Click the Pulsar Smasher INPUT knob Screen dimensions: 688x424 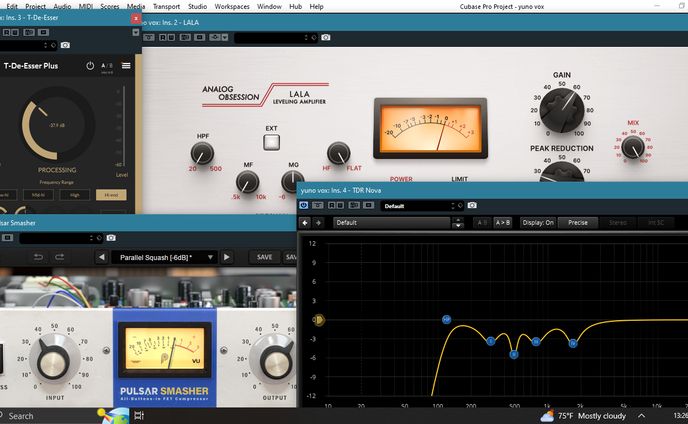point(54,359)
